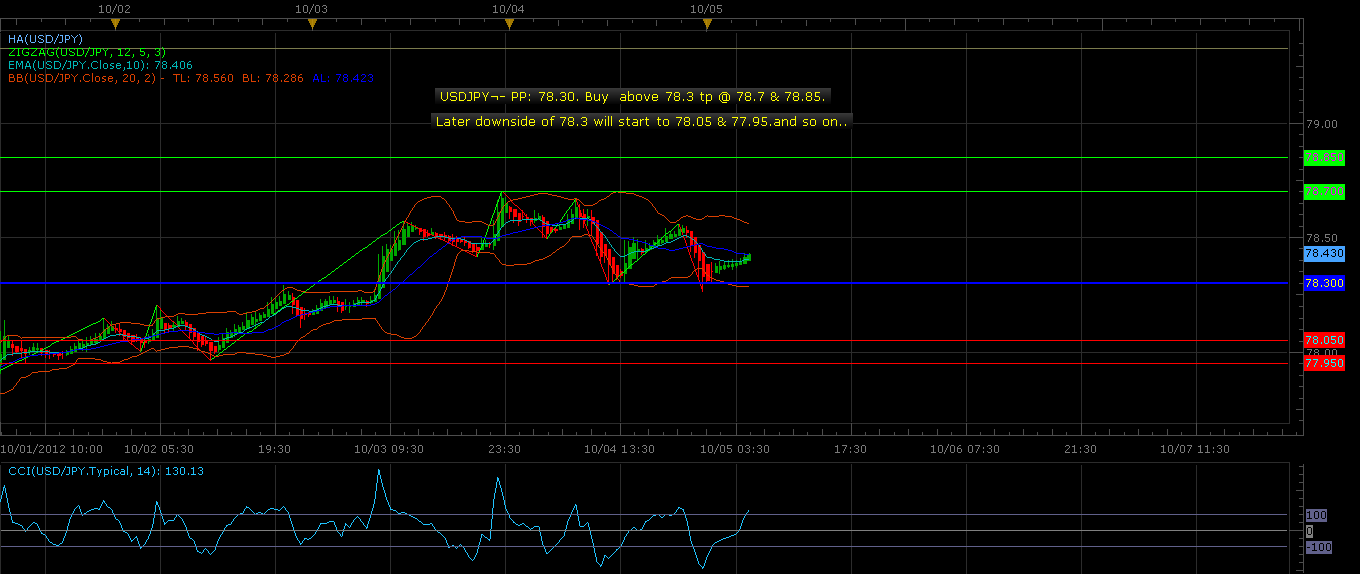1360x574 pixels.
Task: Select the CCI(USD/JPY.Typical, 14) indicator label
Action: [x=105, y=470]
